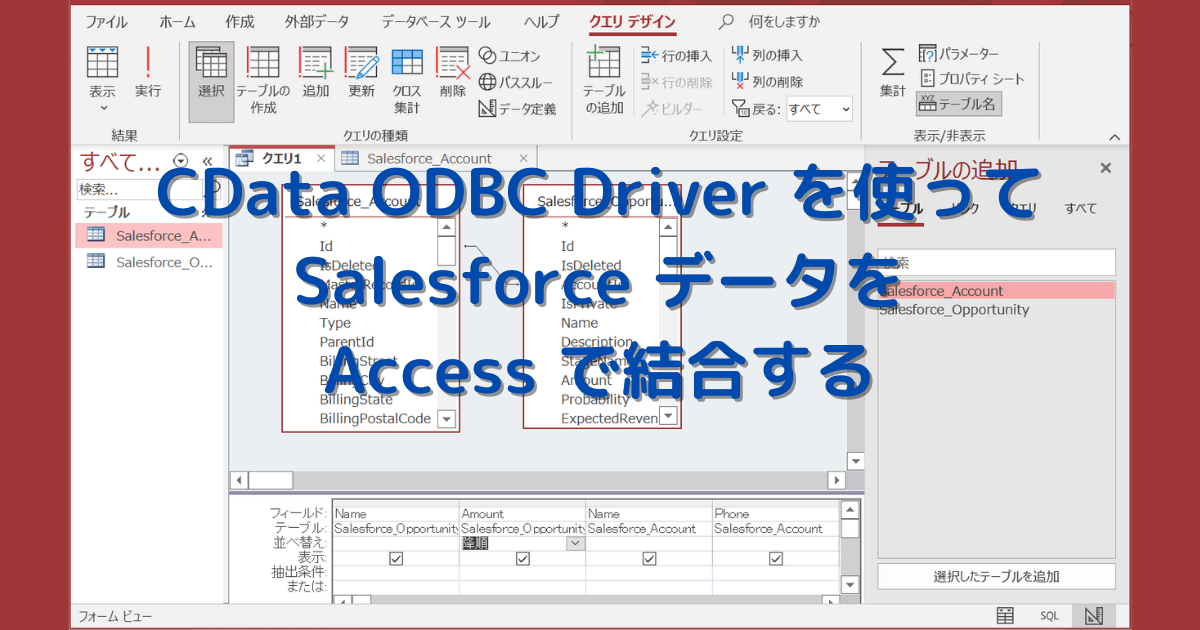Screen dimensions: 1200x630
Task: Collapse the navigation pane with «
Action: pyautogui.click(x=207, y=161)
